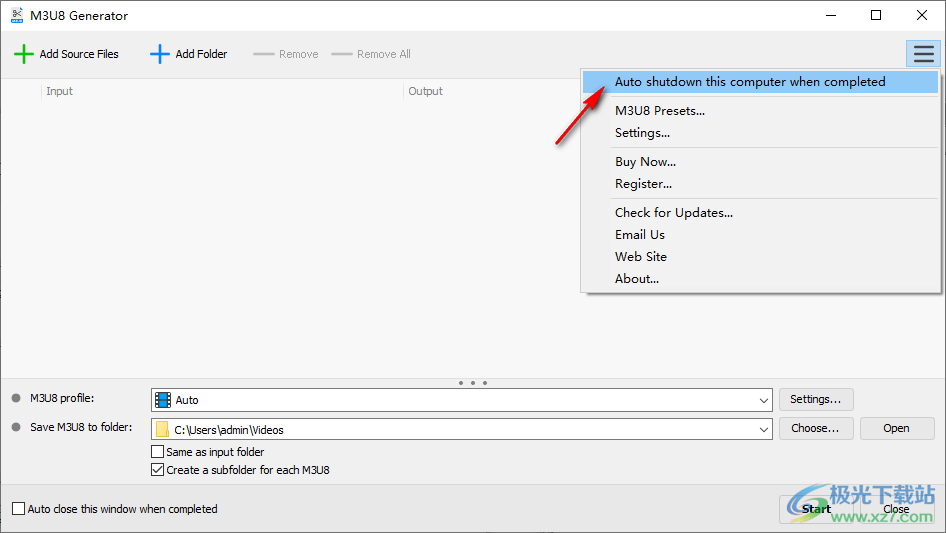Click the Input column header
The image size is (946, 533).
tap(59, 91)
